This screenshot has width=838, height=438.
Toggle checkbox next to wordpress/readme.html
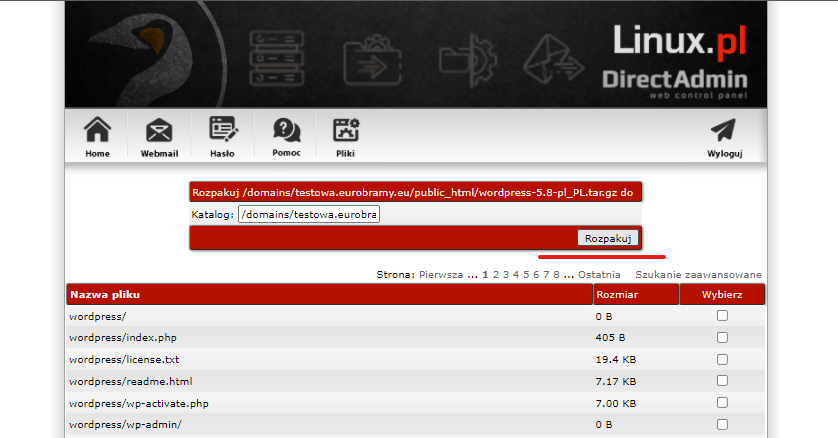pos(722,381)
